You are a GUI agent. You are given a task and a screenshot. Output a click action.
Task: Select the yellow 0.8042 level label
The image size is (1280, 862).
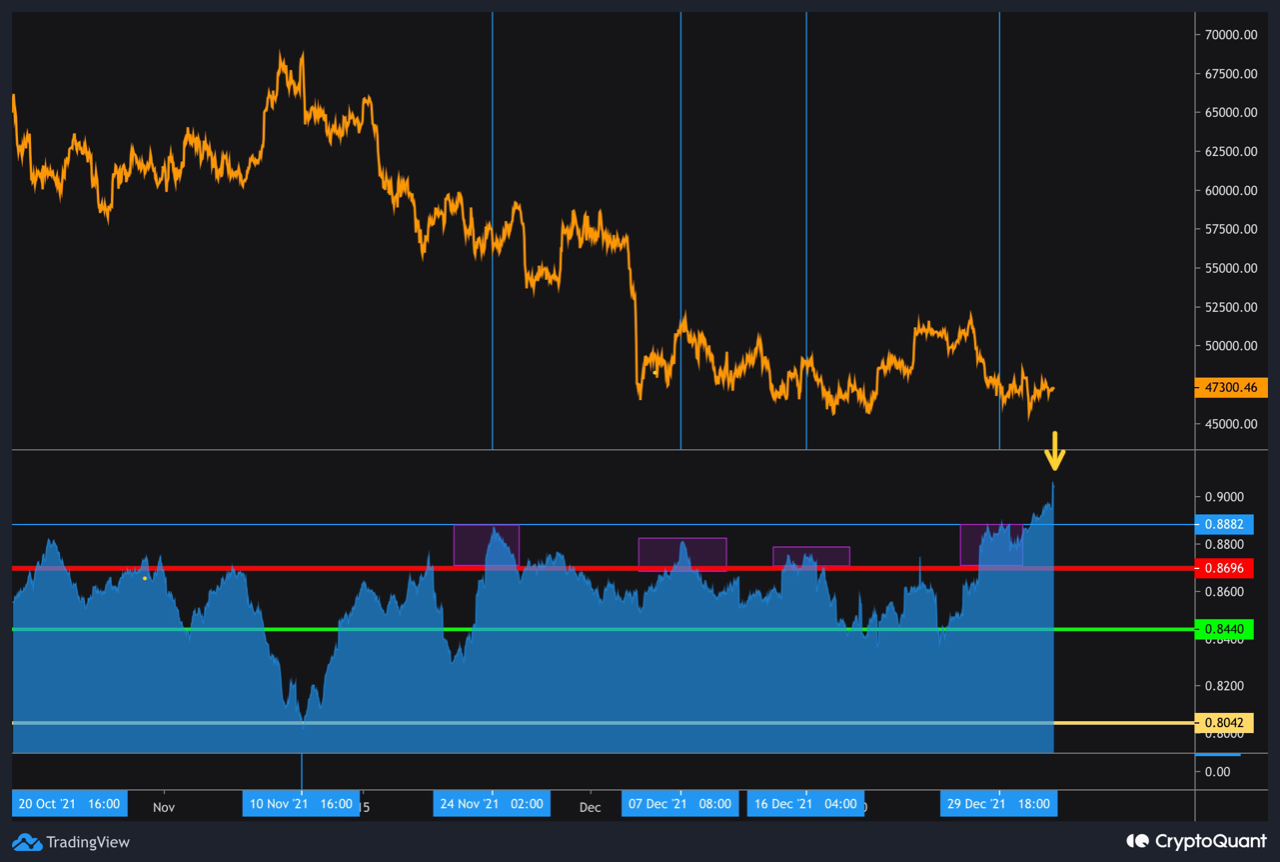pos(1224,723)
